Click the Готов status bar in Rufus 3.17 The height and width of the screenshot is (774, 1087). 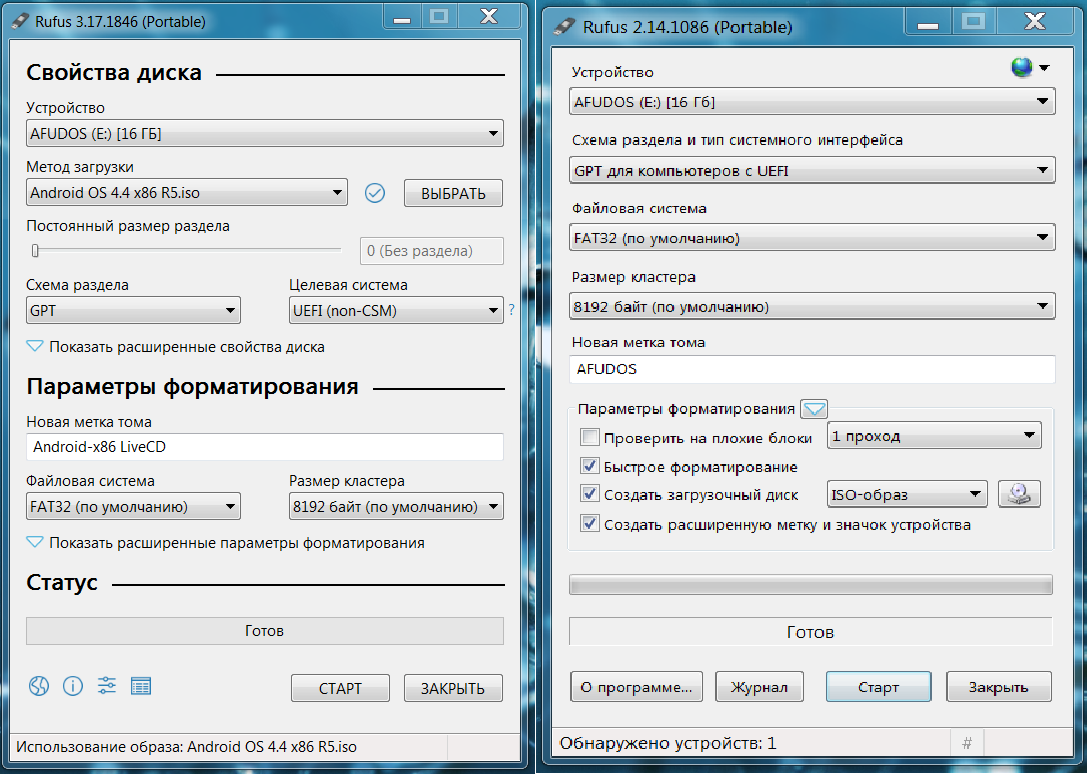(265, 631)
